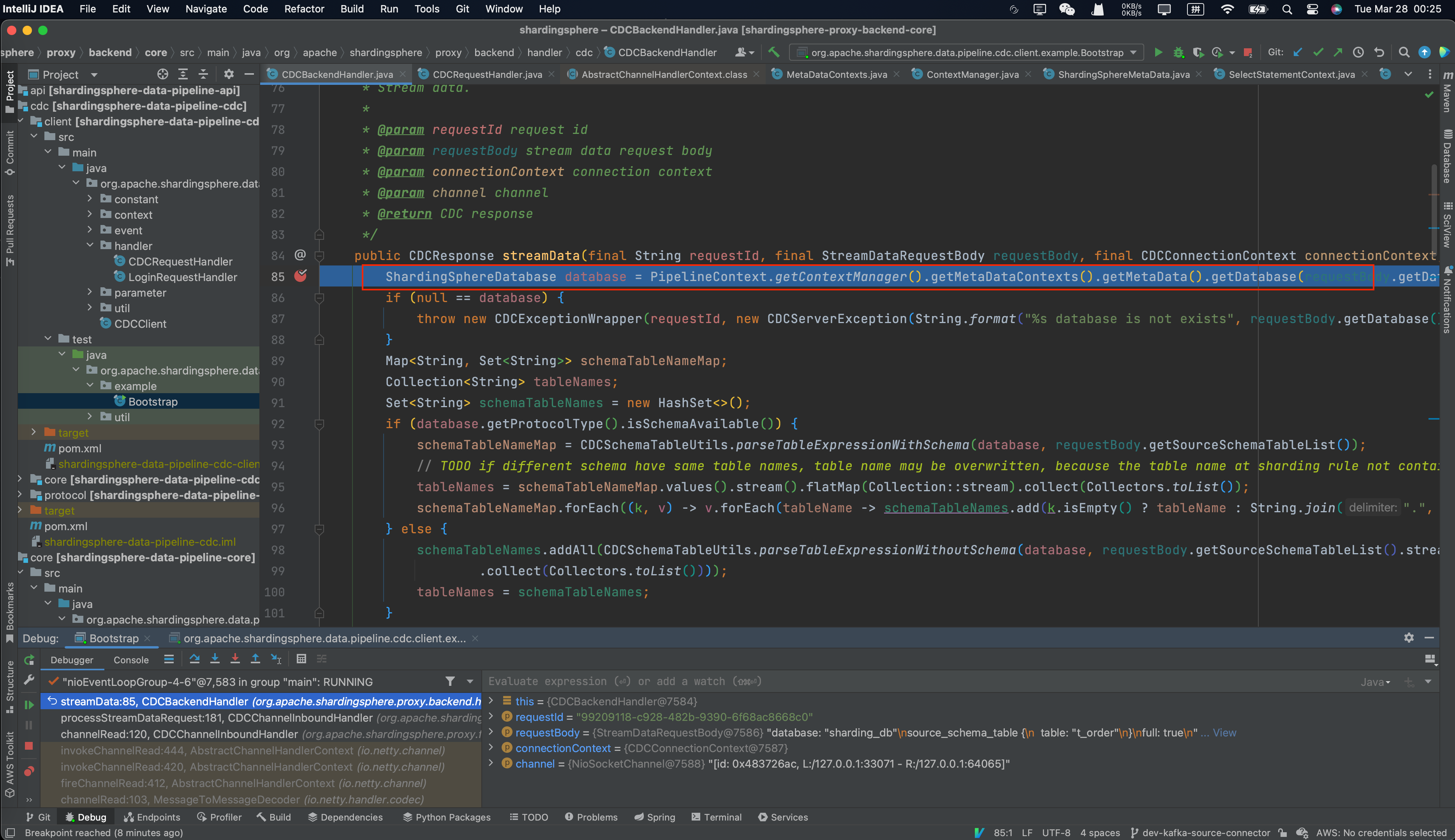The height and width of the screenshot is (840, 1455).
Task: Collapse the handler folder in the project tree
Action: 90,245
